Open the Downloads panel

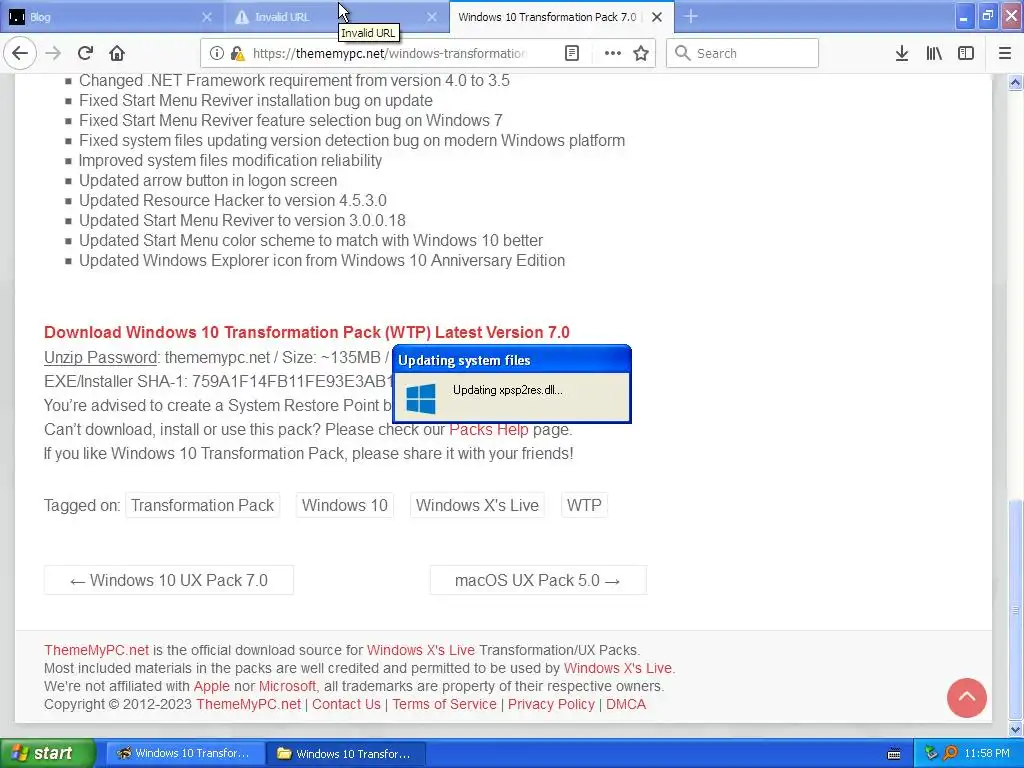[902, 54]
